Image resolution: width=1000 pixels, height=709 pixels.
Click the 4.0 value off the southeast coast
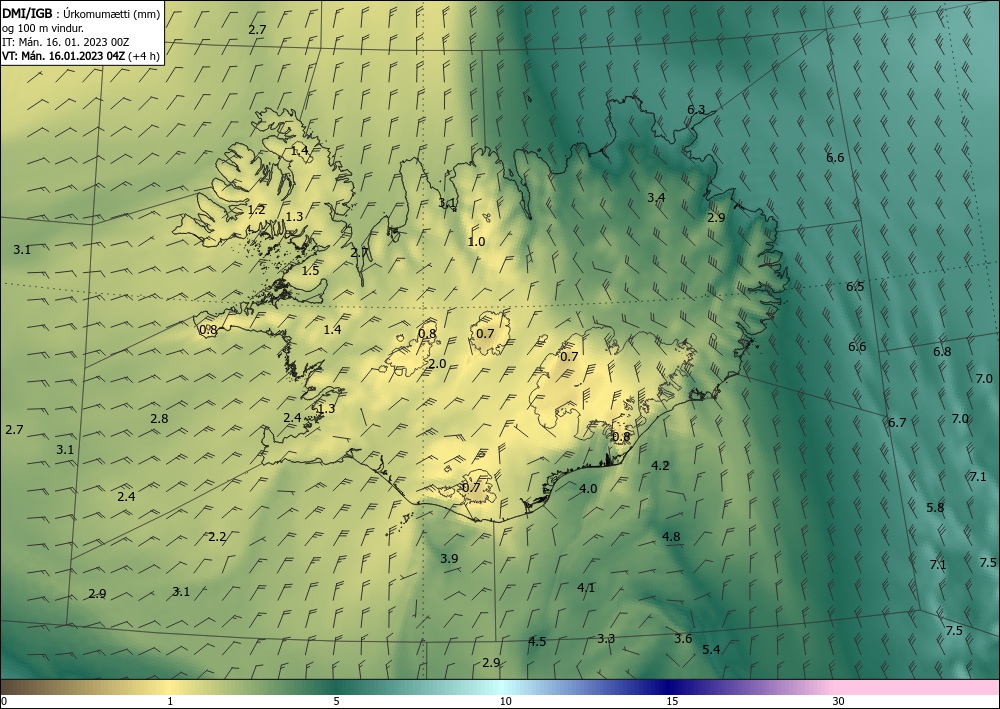pyautogui.click(x=588, y=489)
